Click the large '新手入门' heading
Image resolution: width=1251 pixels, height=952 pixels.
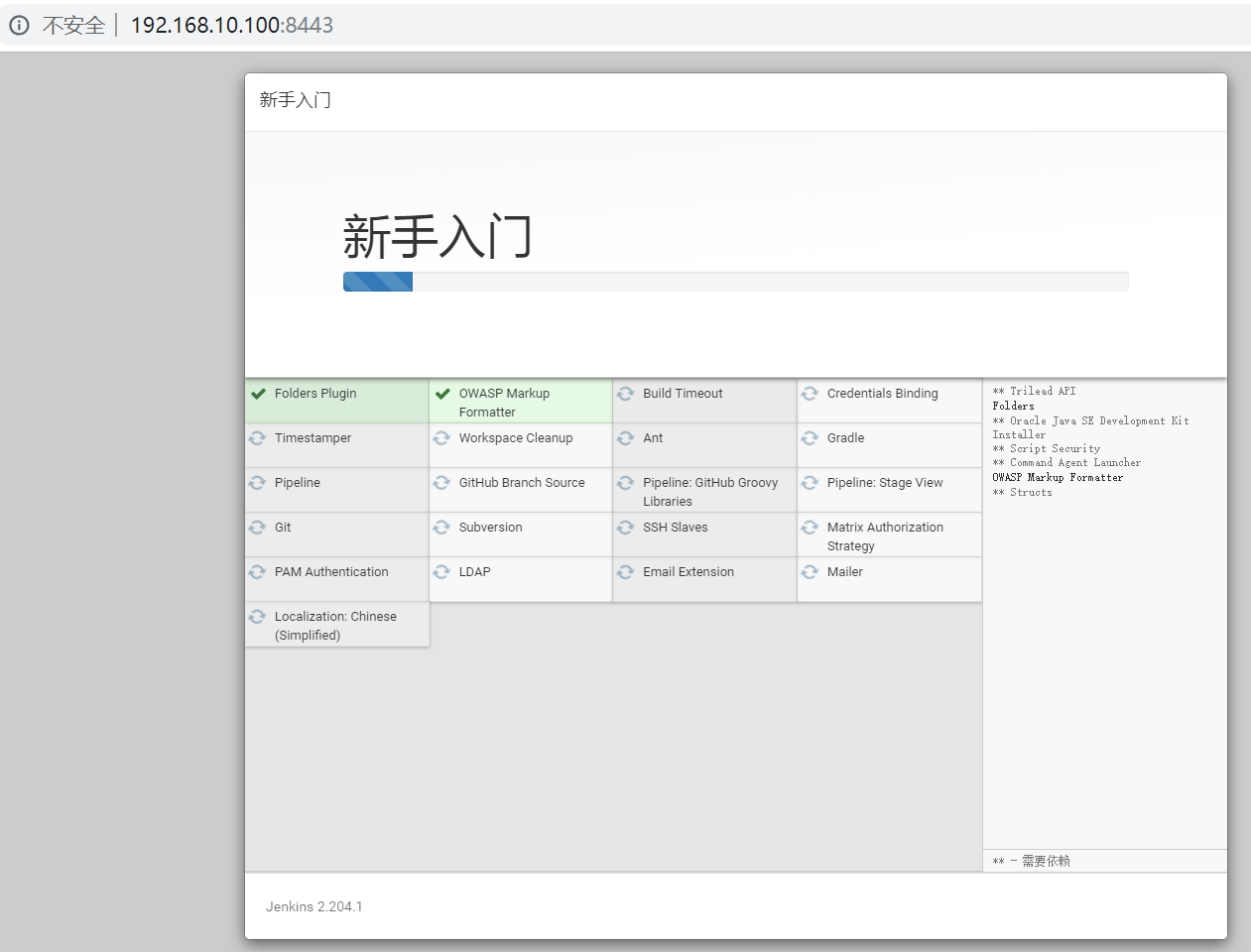[x=438, y=237]
